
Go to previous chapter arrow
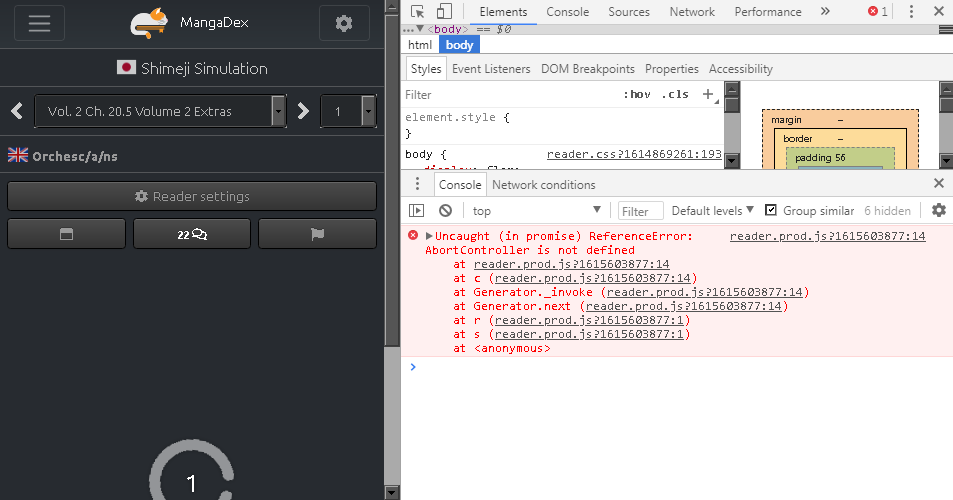(x=17, y=111)
